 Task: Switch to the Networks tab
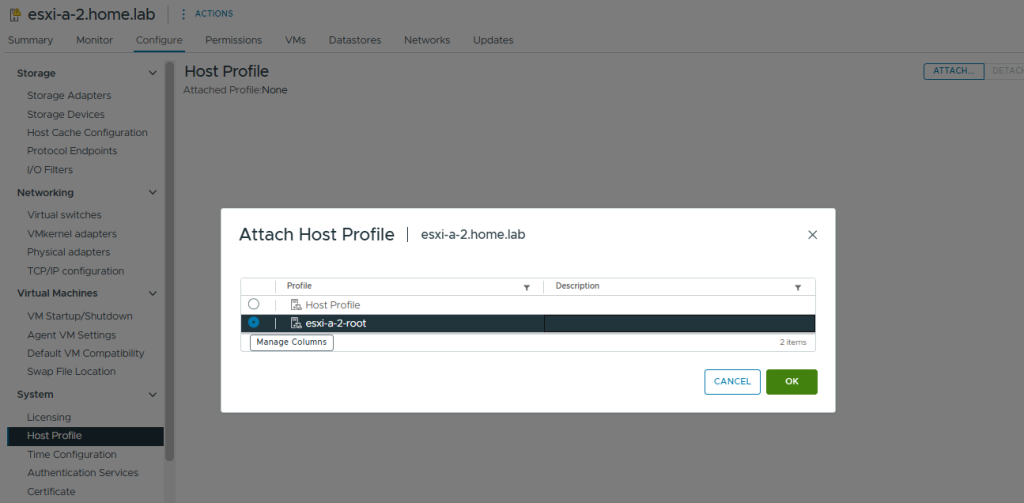pos(426,40)
